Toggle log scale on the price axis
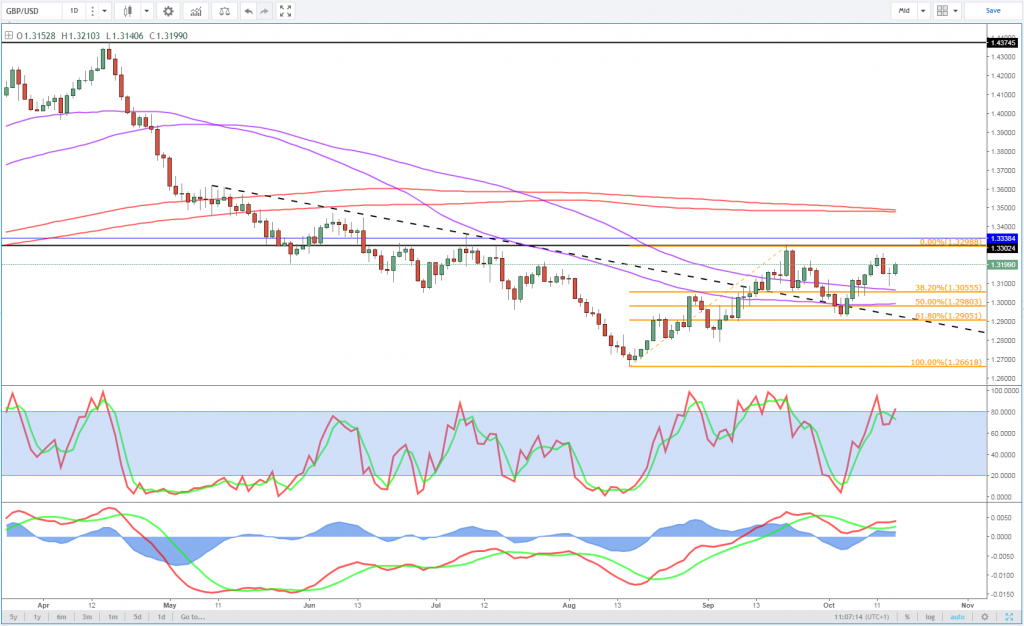The width and height of the screenshot is (1024, 626). [930, 617]
